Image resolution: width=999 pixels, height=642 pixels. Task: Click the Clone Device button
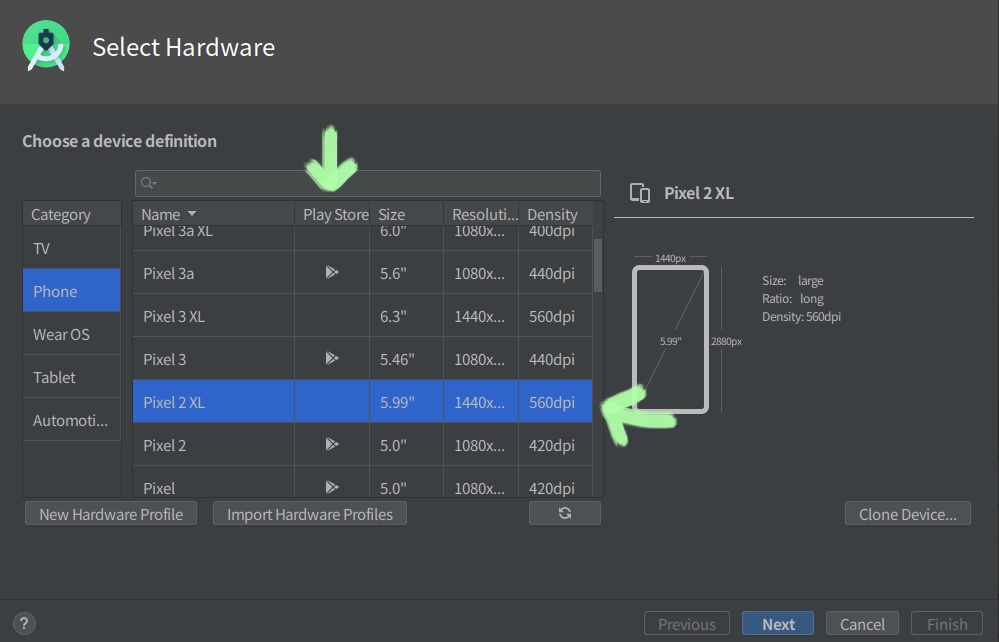(908, 513)
